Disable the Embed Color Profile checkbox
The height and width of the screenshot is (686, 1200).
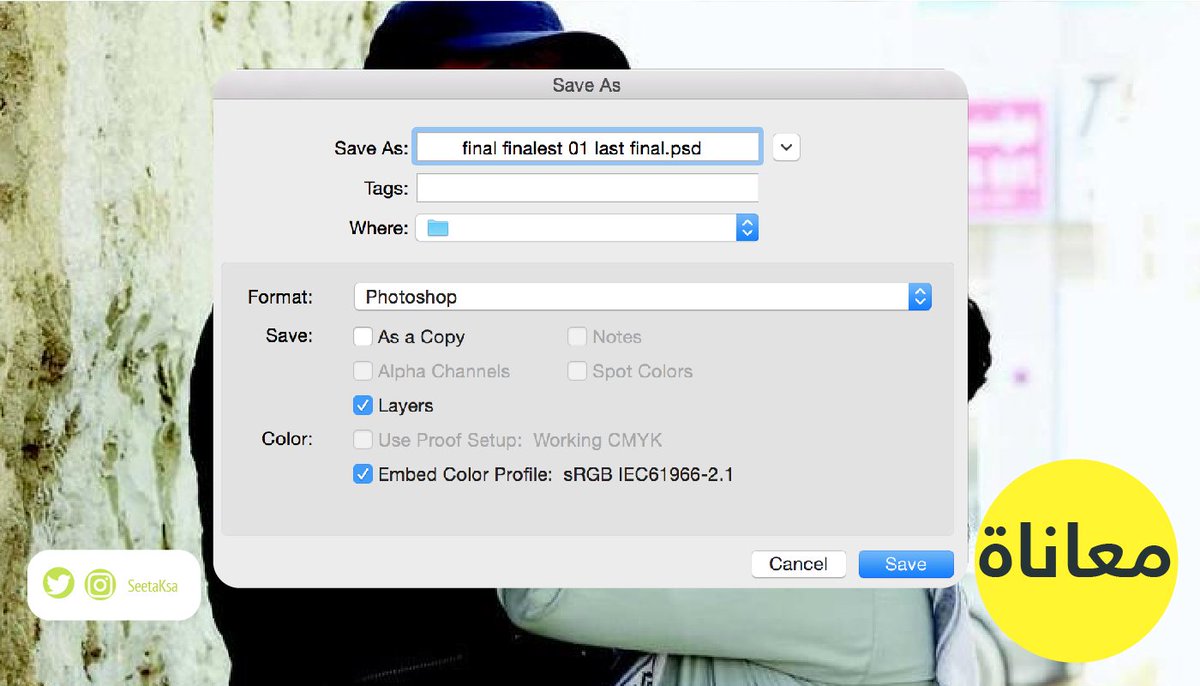coord(363,475)
